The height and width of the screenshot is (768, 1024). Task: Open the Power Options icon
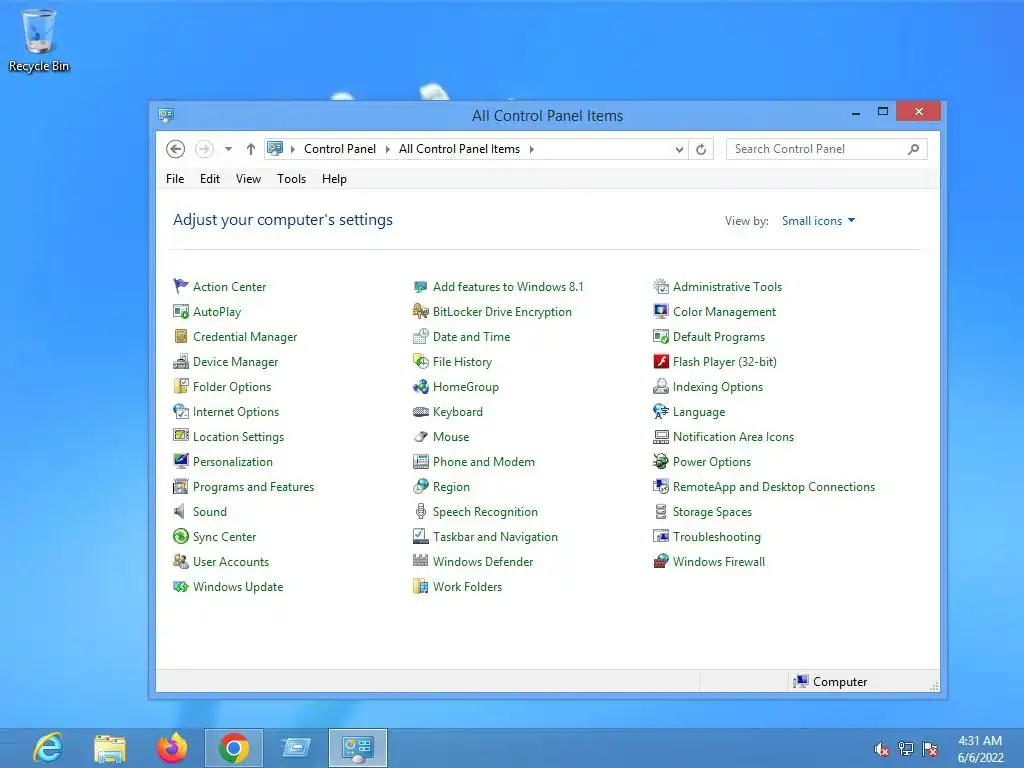tap(661, 461)
